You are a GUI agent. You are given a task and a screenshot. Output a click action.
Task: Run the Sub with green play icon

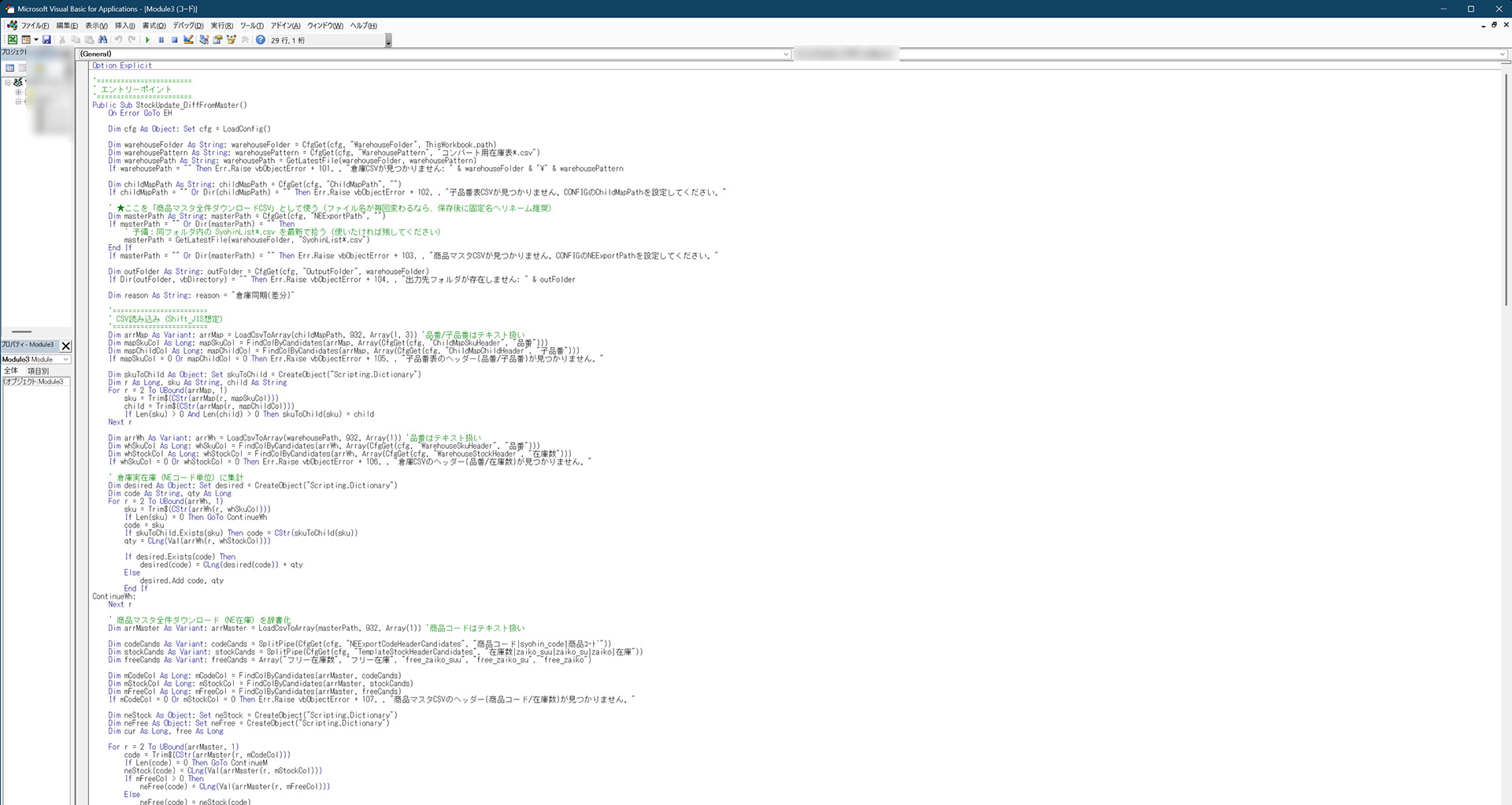[x=147, y=40]
